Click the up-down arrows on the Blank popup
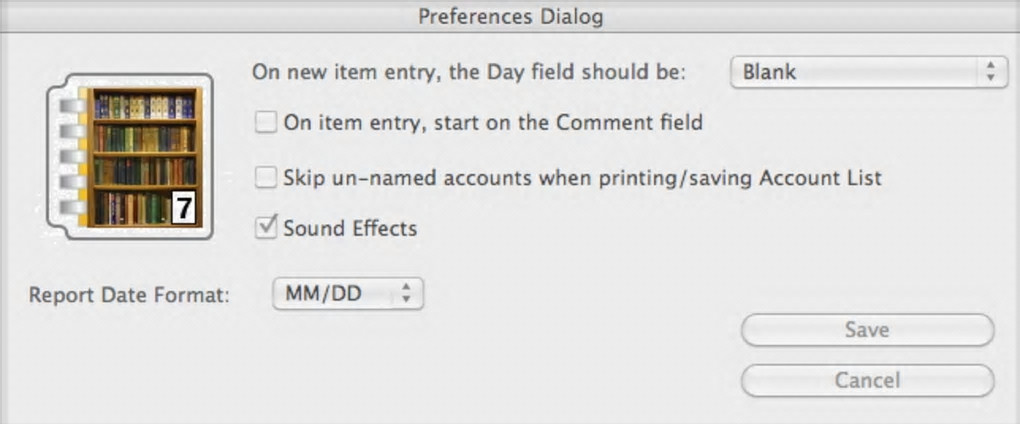Screen dimensions: 1020x424 click(x=990, y=72)
